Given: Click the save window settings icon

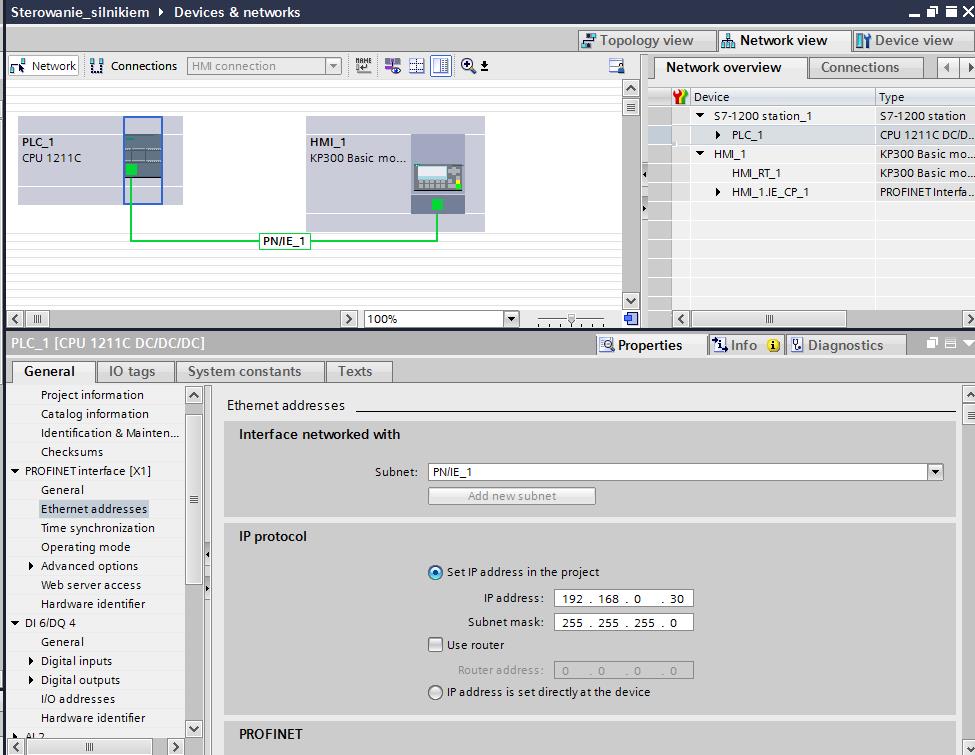Looking at the screenshot, I should point(616,66).
